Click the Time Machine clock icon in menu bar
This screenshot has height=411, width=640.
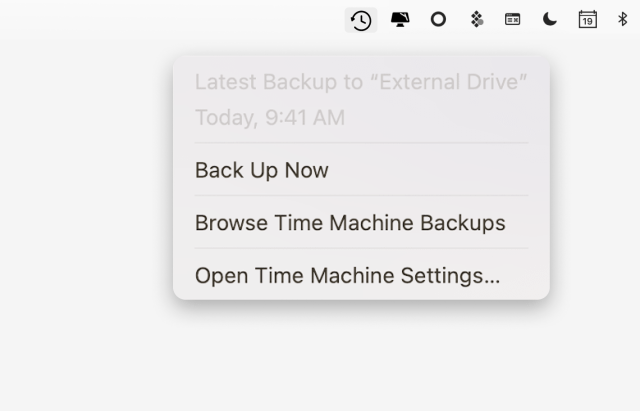[361, 20]
